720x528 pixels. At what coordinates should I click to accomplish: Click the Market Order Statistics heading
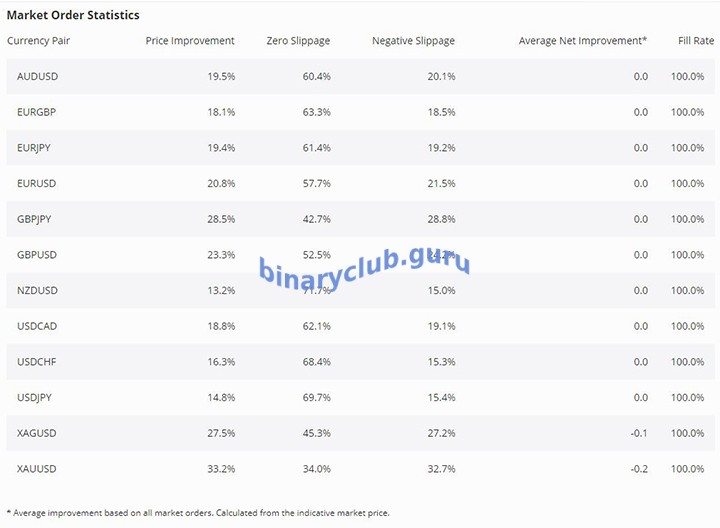point(73,15)
